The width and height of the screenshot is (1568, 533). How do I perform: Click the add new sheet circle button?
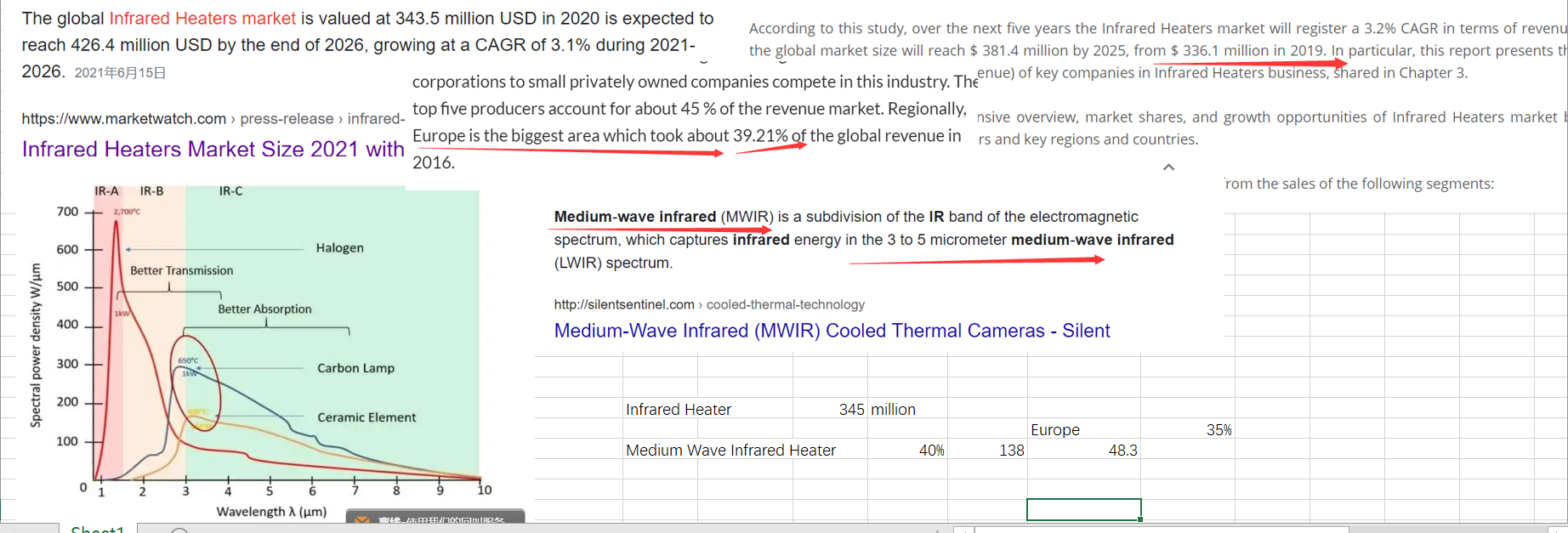pyautogui.click(x=179, y=530)
